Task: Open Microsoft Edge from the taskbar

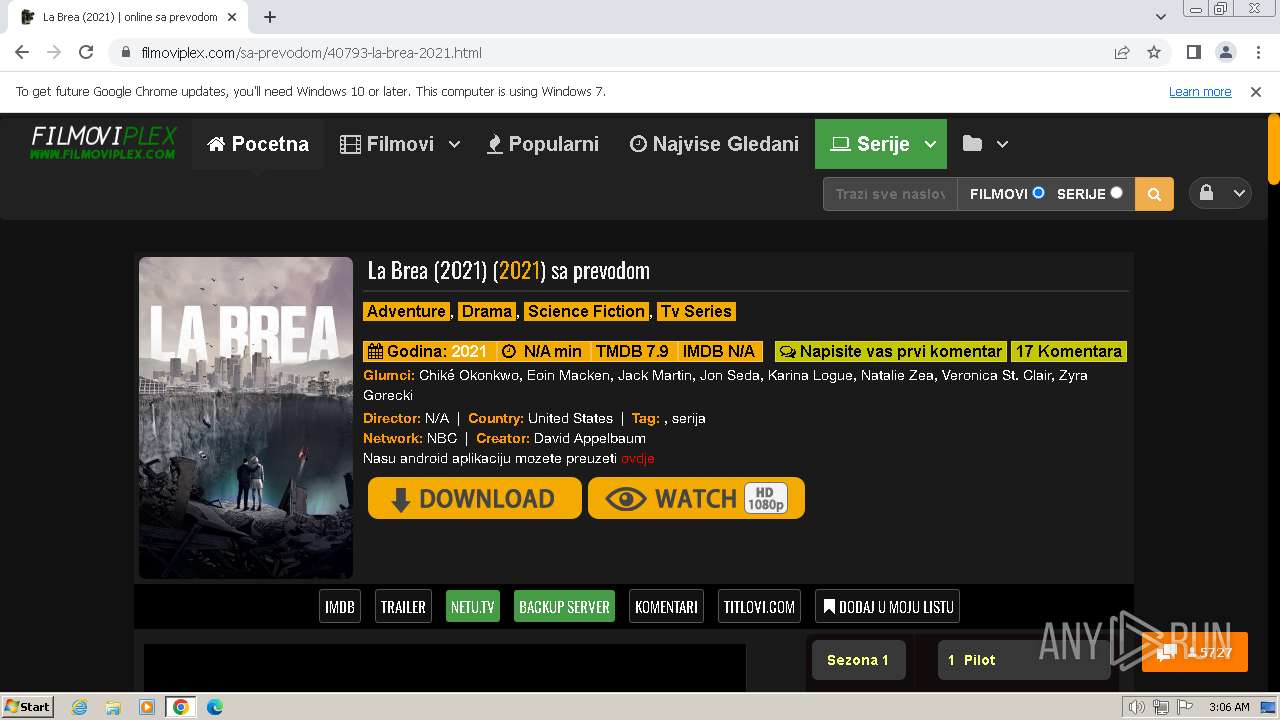Action: tap(215, 707)
